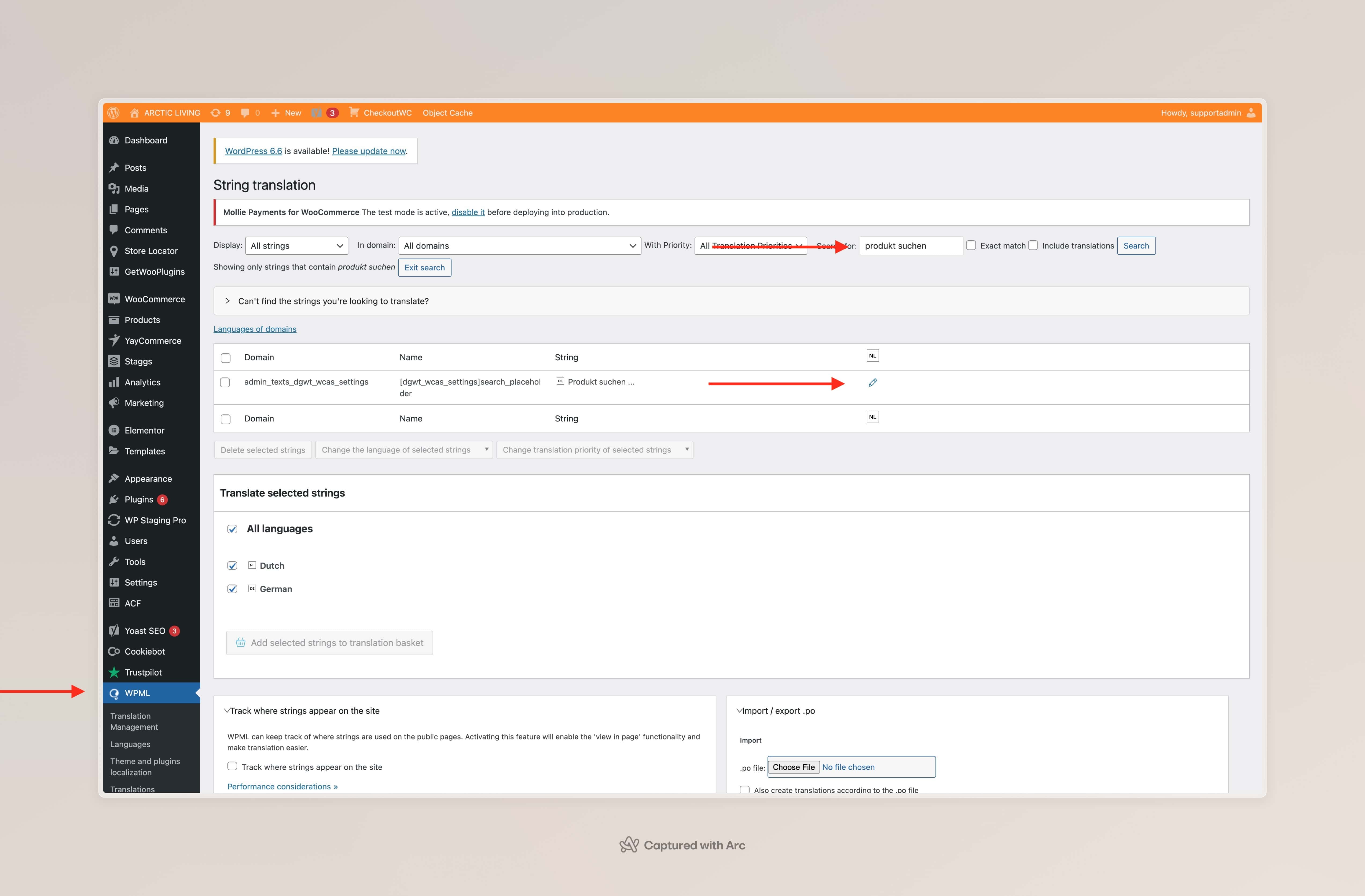Viewport: 1365px width, 896px height.
Task: Click the Pages icon in sidebar
Action: 113,209
